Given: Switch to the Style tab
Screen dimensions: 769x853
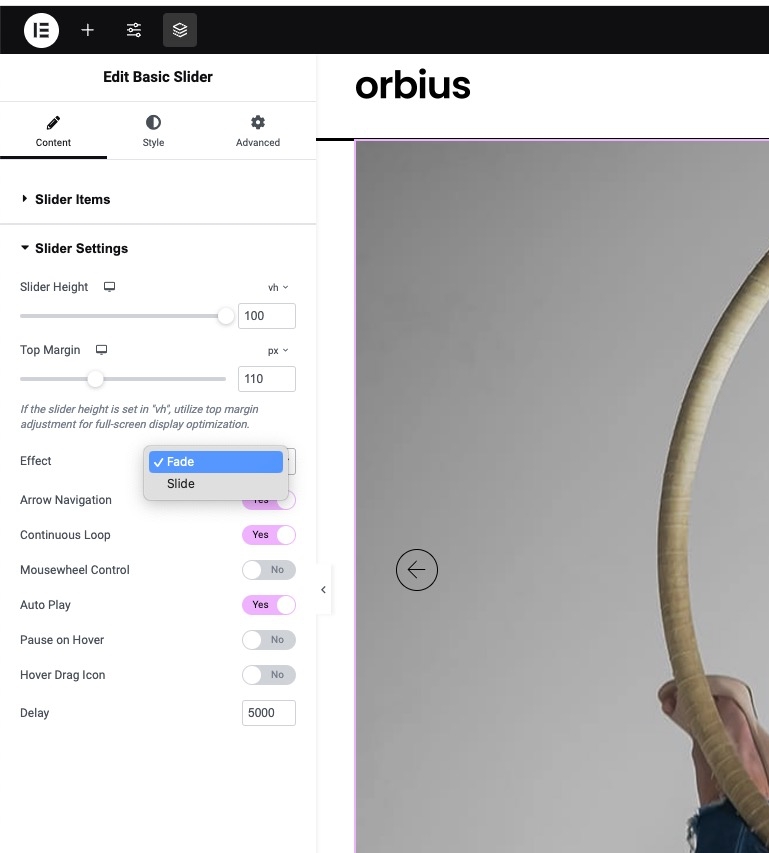Looking at the screenshot, I should [x=153, y=131].
